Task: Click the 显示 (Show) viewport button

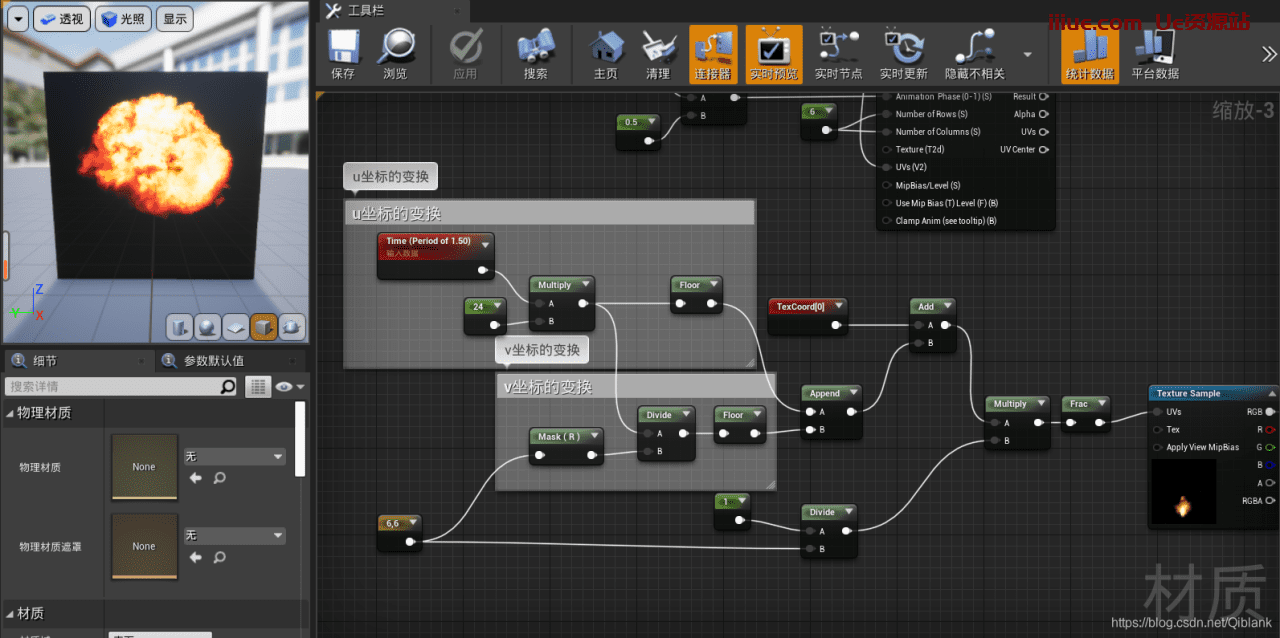Action: point(175,19)
